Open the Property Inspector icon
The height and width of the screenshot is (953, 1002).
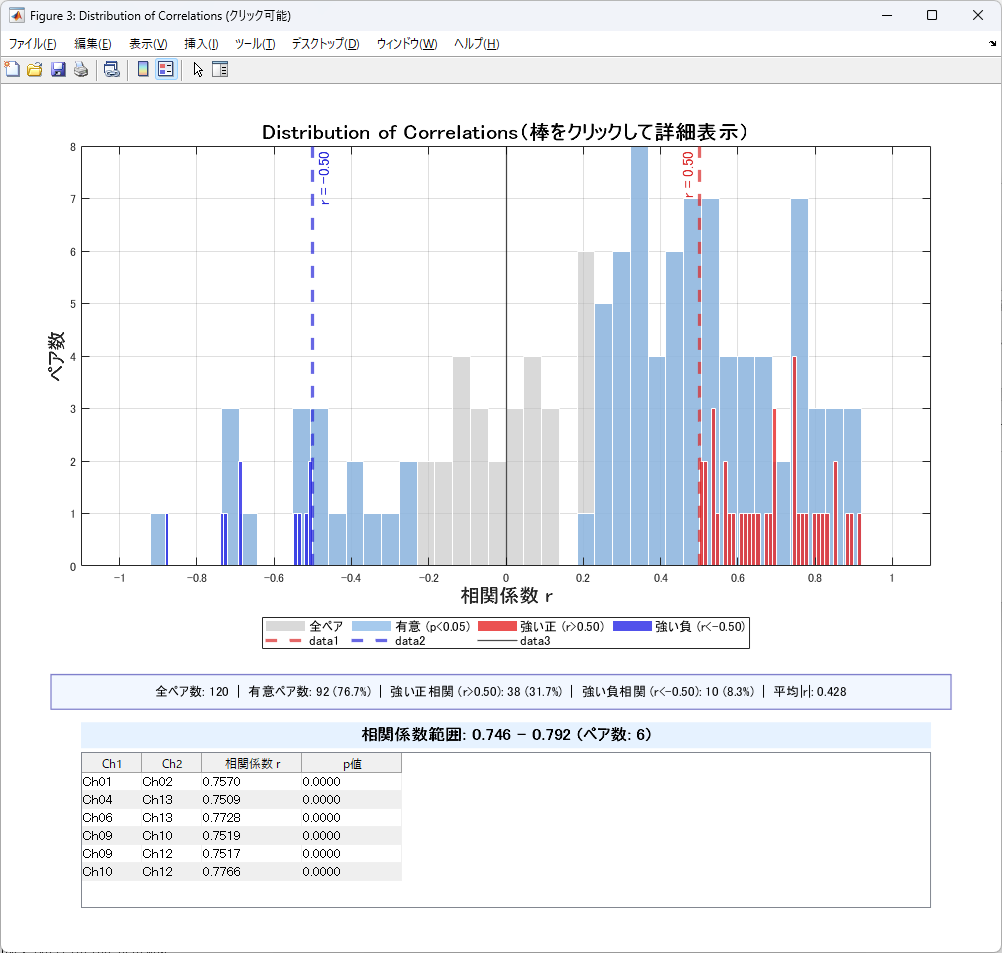point(220,69)
